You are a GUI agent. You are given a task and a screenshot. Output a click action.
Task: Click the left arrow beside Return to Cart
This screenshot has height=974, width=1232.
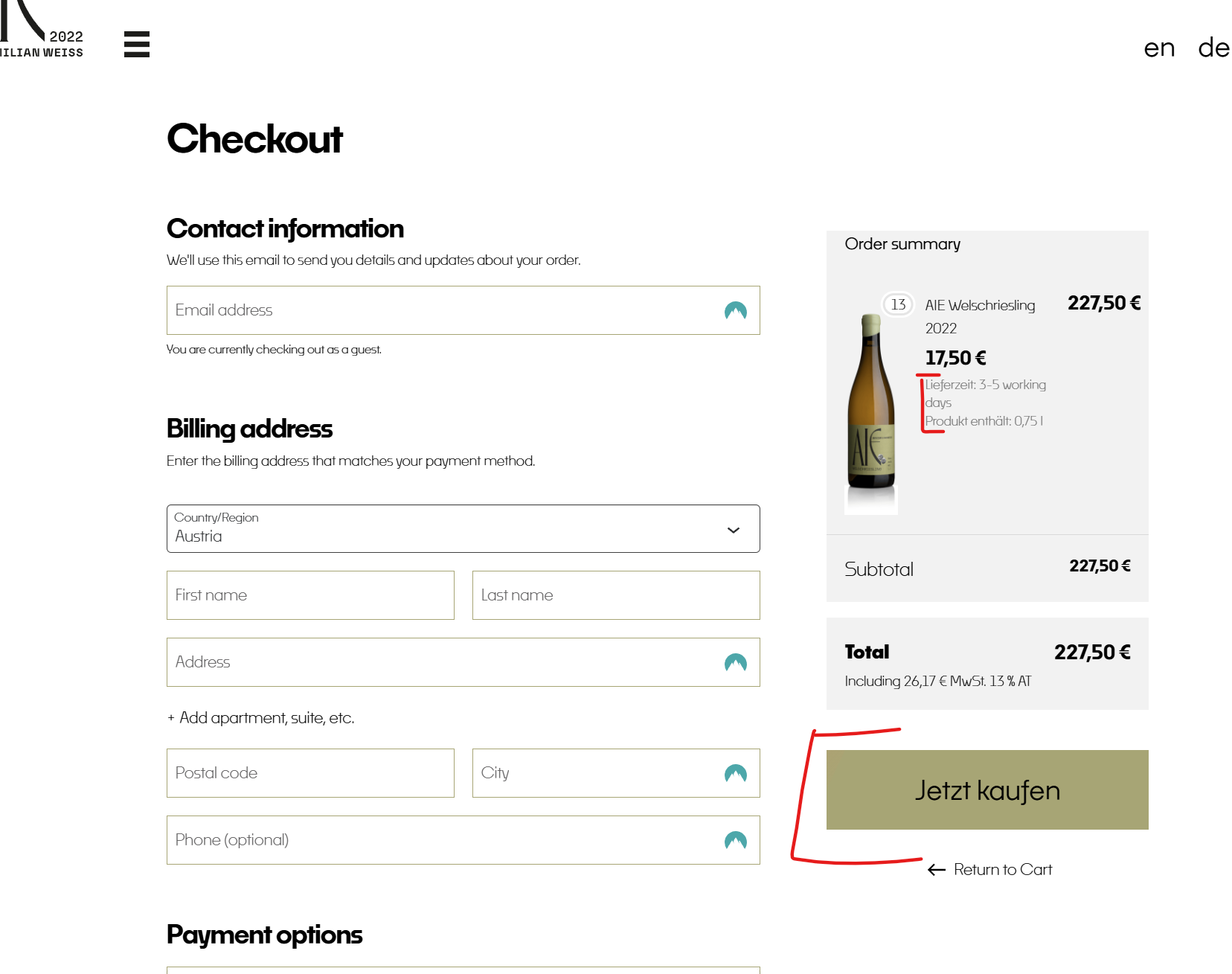tap(937, 870)
